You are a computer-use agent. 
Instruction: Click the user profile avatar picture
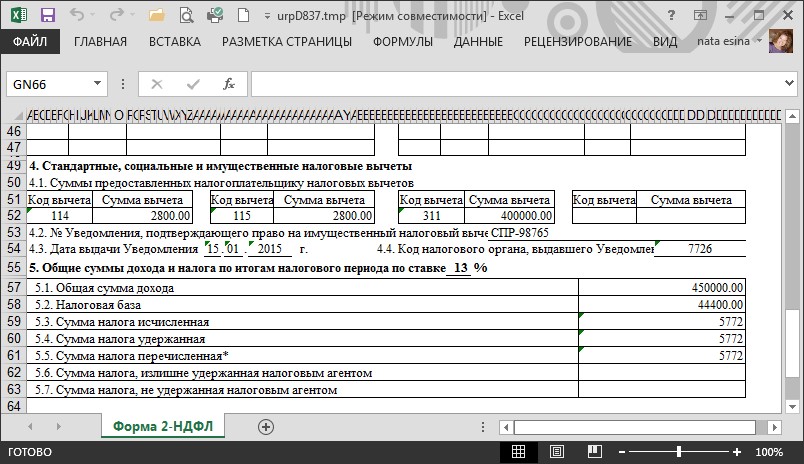click(780, 42)
